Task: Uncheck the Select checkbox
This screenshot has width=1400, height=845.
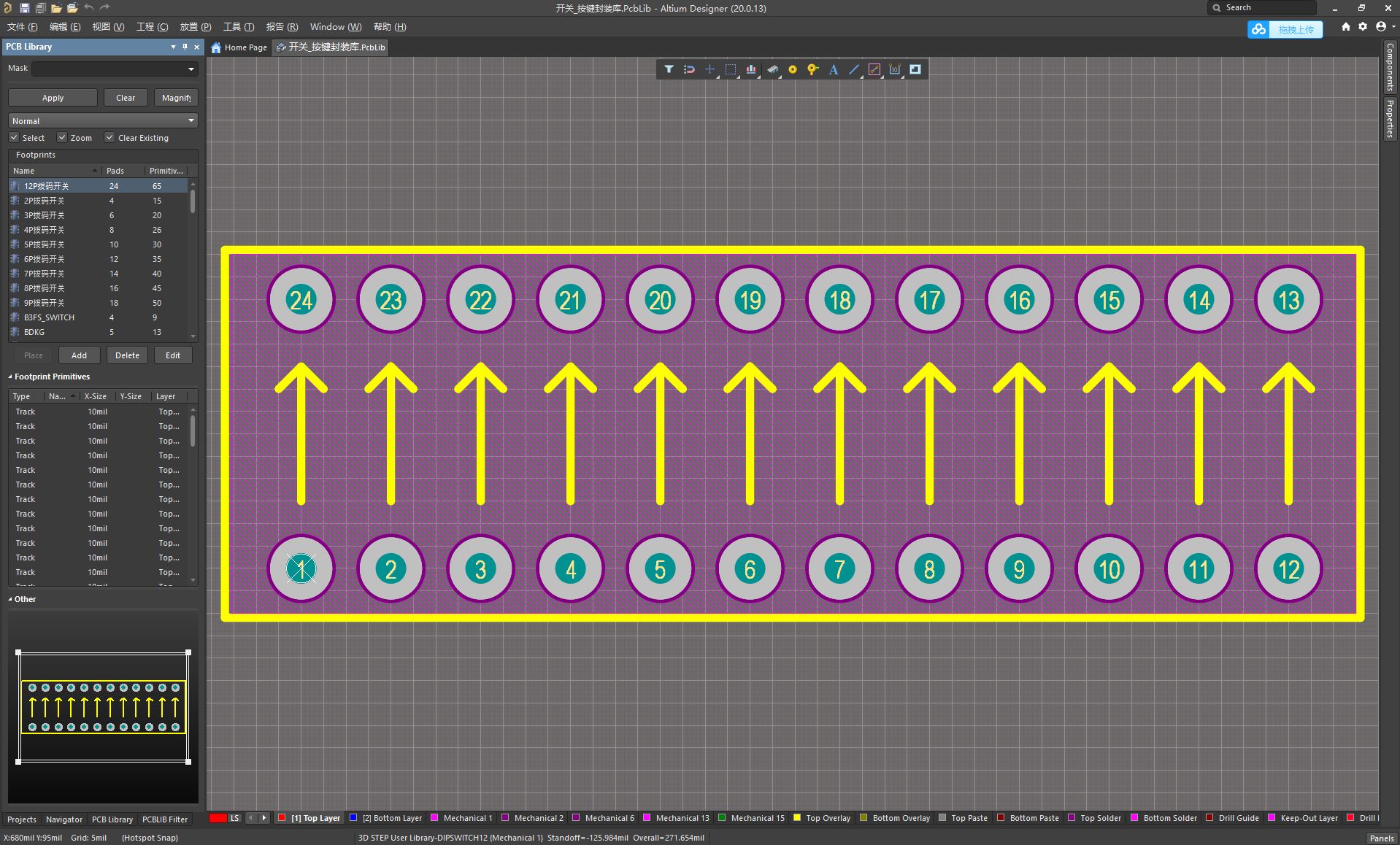Action: coord(14,137)
